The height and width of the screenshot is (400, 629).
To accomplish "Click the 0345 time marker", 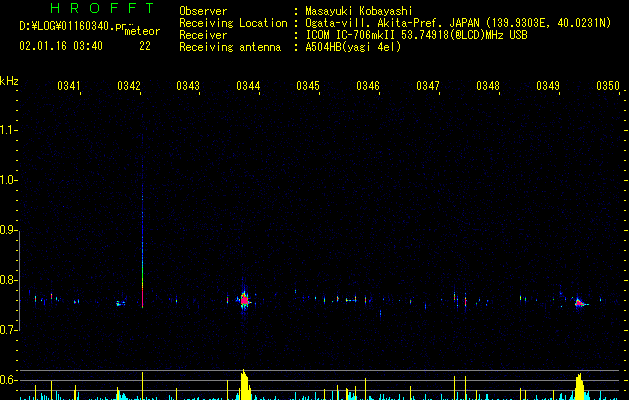I will pyautogui.click(x=308, y=86).
